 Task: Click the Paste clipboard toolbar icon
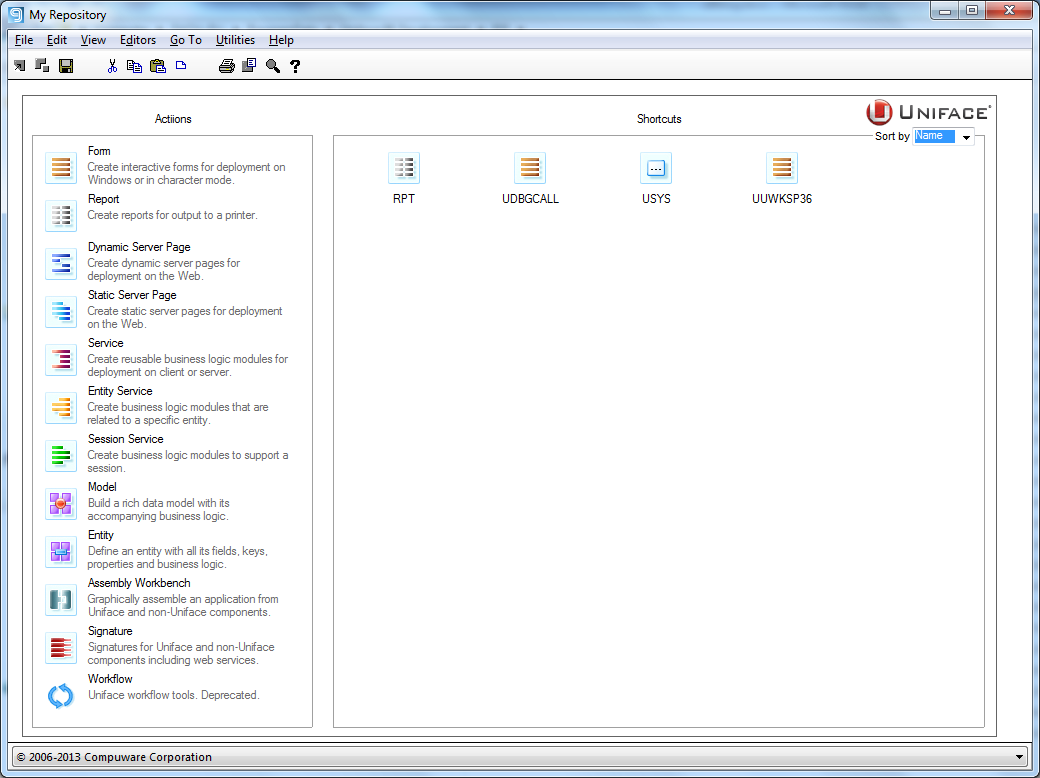click(x=157, y=66)
